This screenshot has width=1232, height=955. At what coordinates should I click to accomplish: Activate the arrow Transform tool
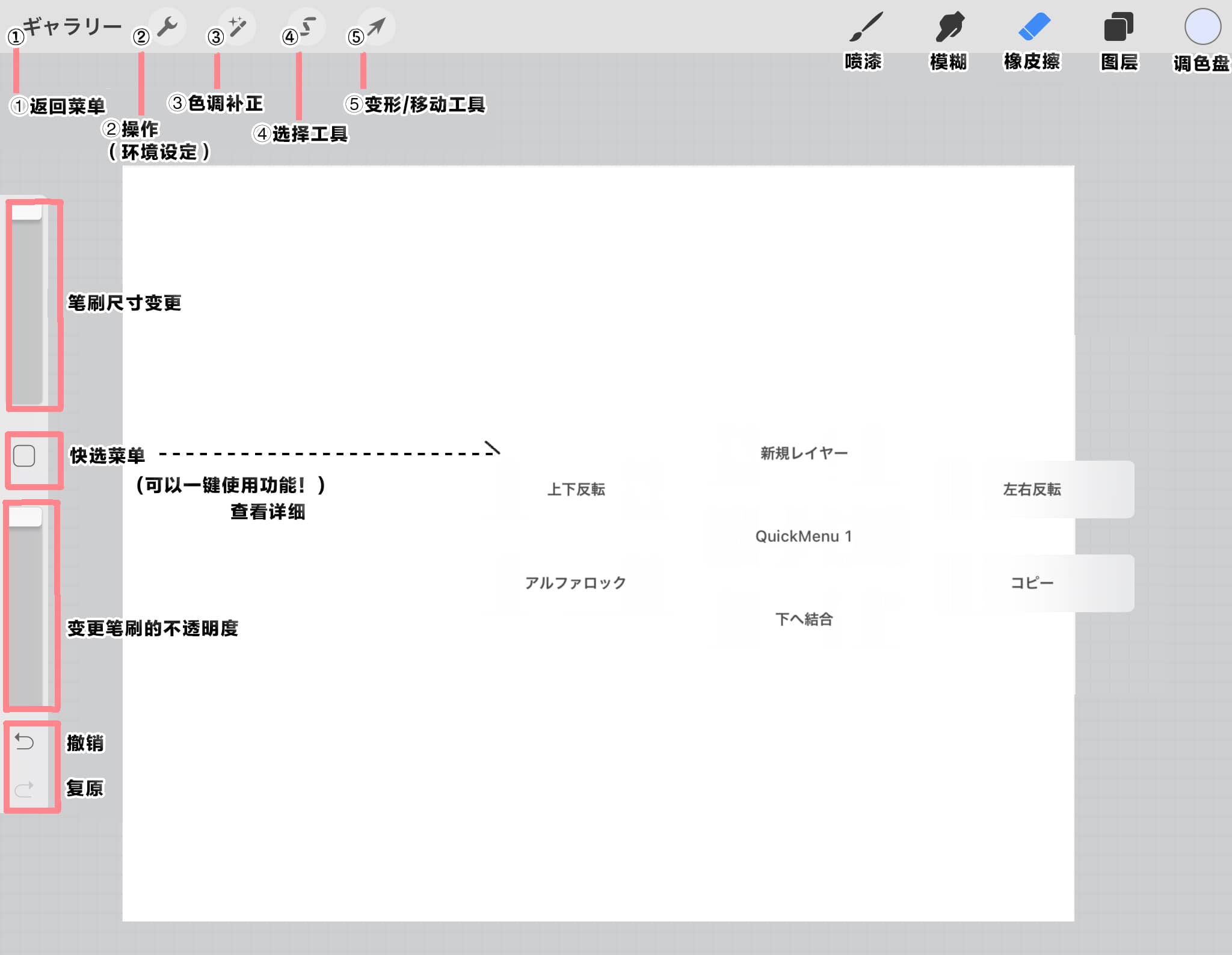pyautogui.click(x=377, y=26)
